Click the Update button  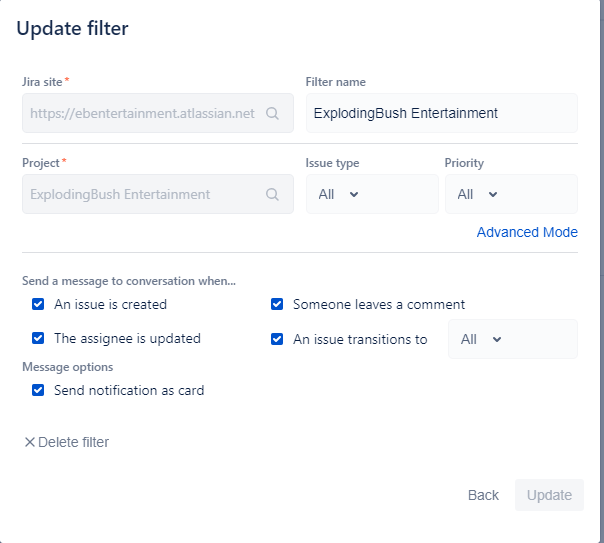pos(549,495)
